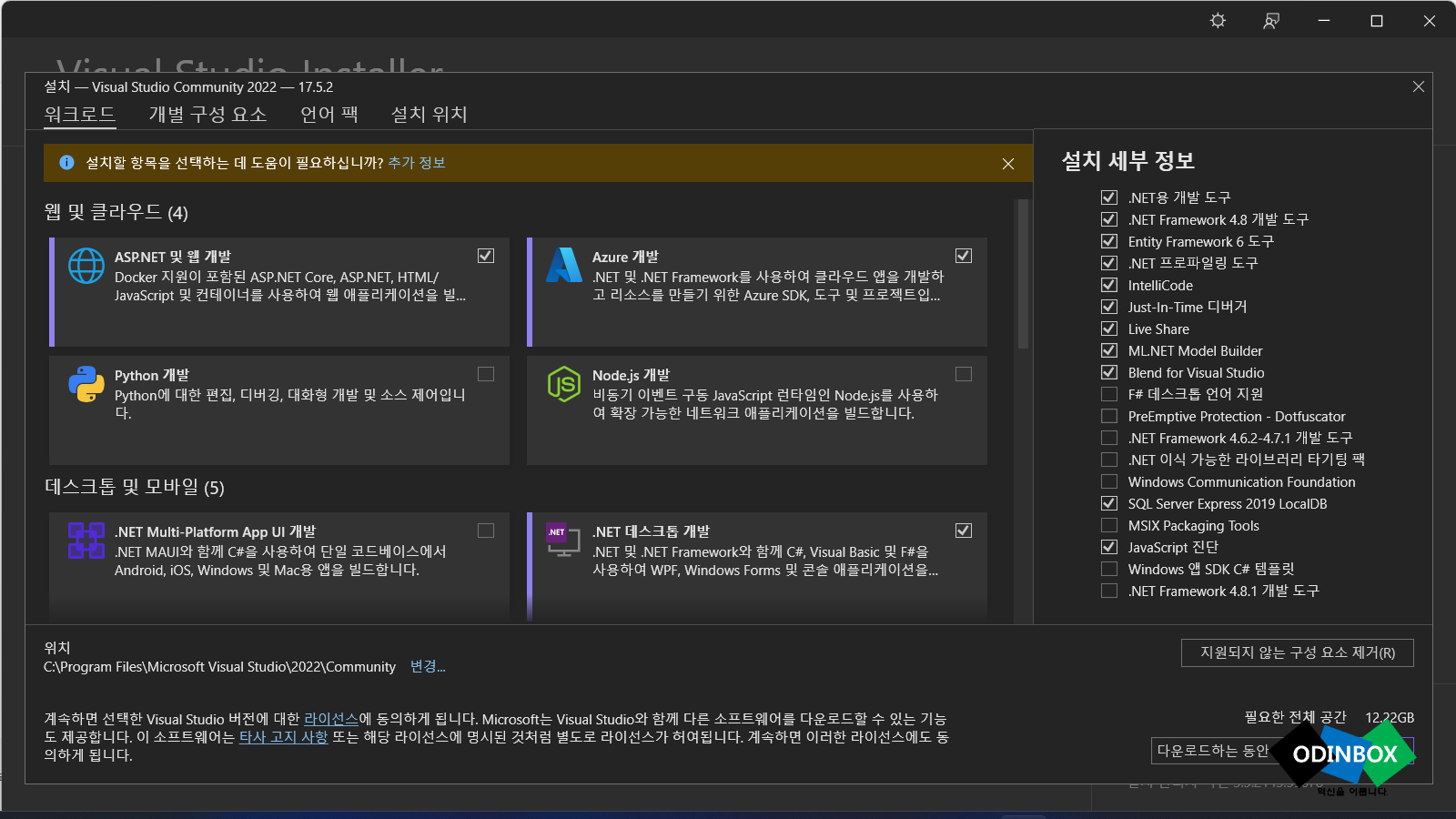
Task: Select the 데스크톱 및 모바일 (5) section heading
Action: (x=135, y=487)
